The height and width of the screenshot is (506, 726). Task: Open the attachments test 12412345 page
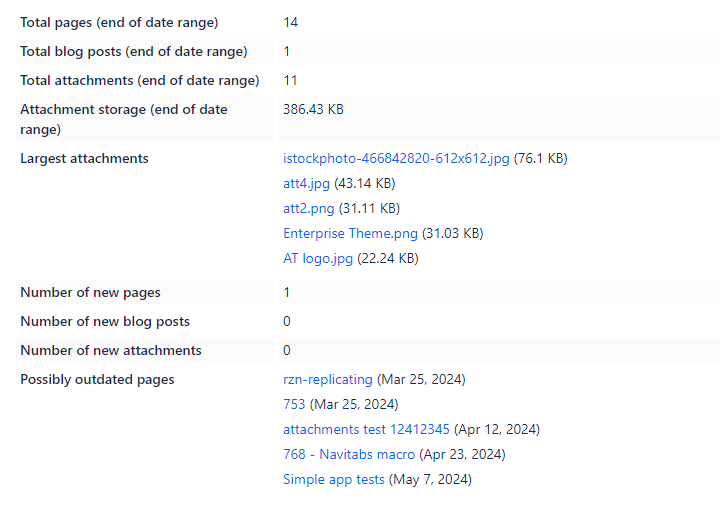[x=366, y=429]
